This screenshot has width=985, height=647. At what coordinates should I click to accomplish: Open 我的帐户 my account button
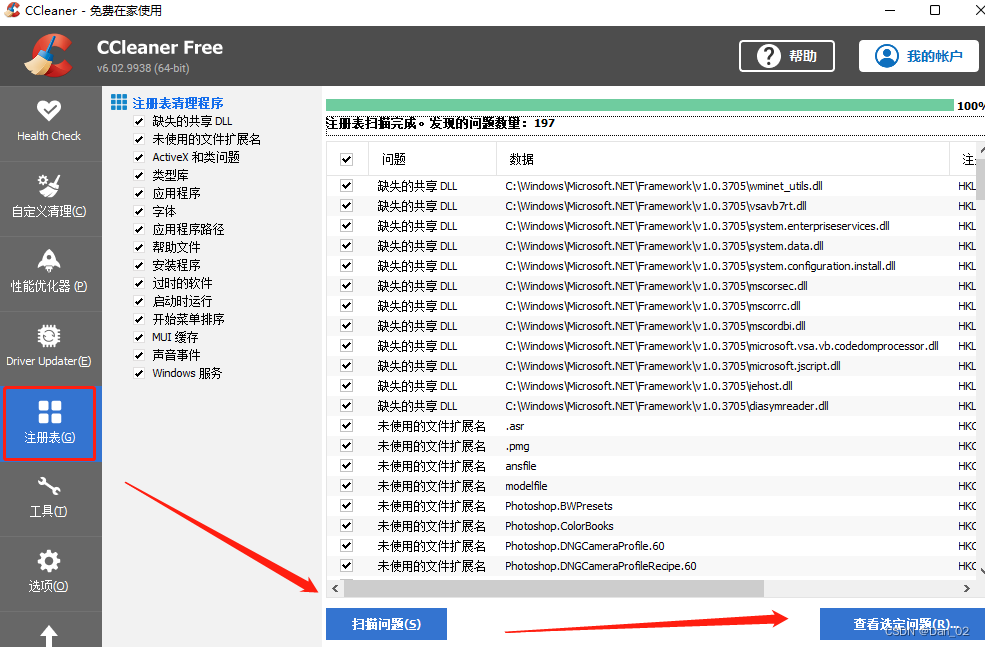(918, 56)
